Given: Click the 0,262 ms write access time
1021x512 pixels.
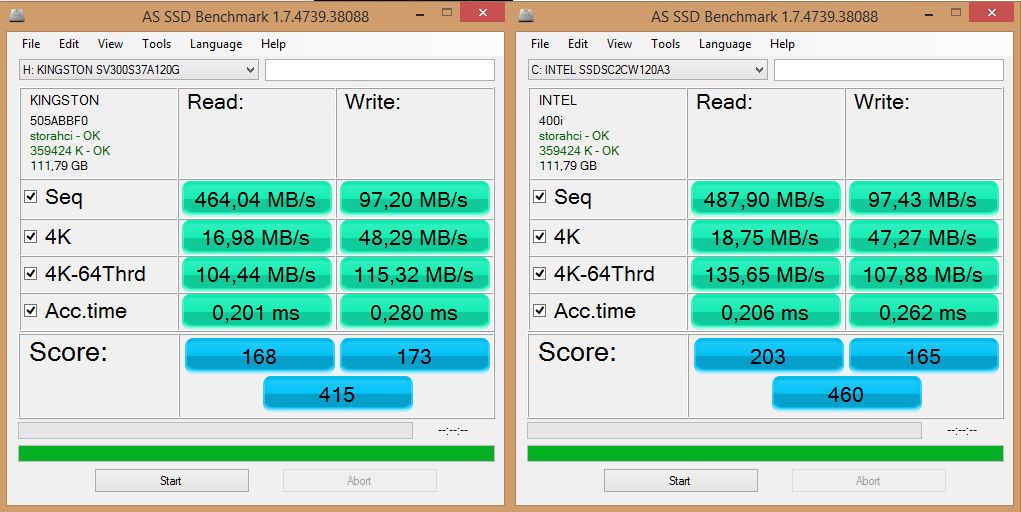Looking at the screenshot, I should (x=923, y=312).
